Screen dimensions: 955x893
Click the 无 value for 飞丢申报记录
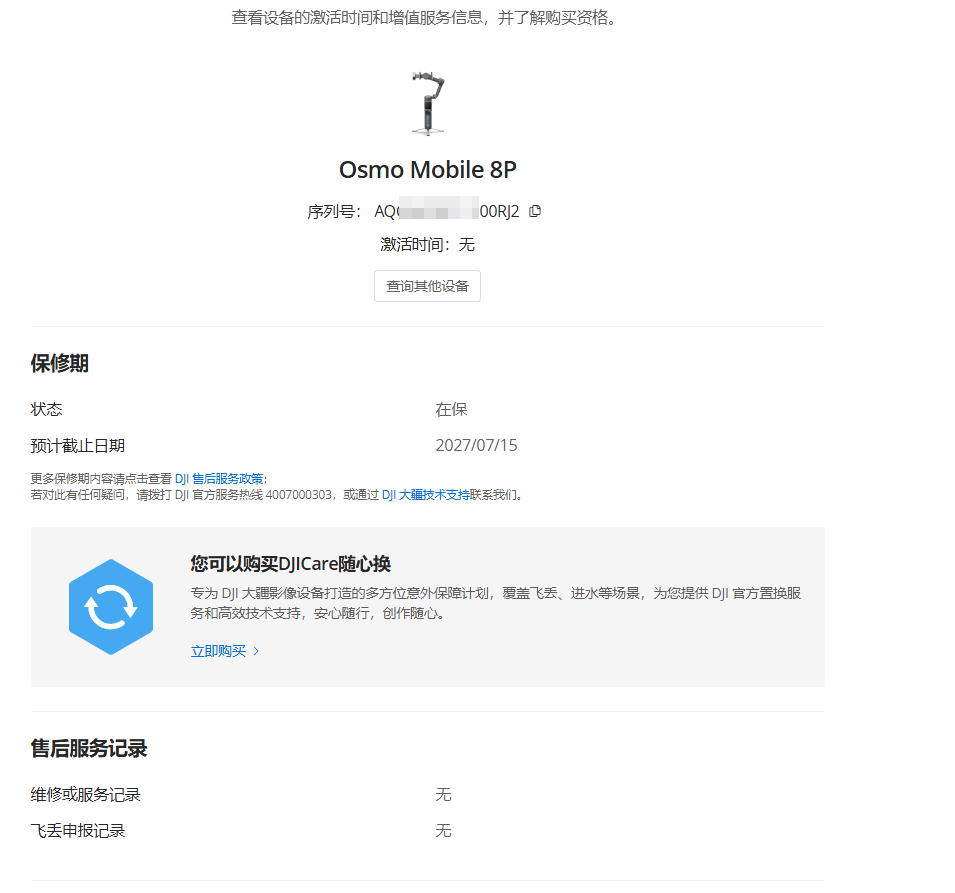(443, 830)
